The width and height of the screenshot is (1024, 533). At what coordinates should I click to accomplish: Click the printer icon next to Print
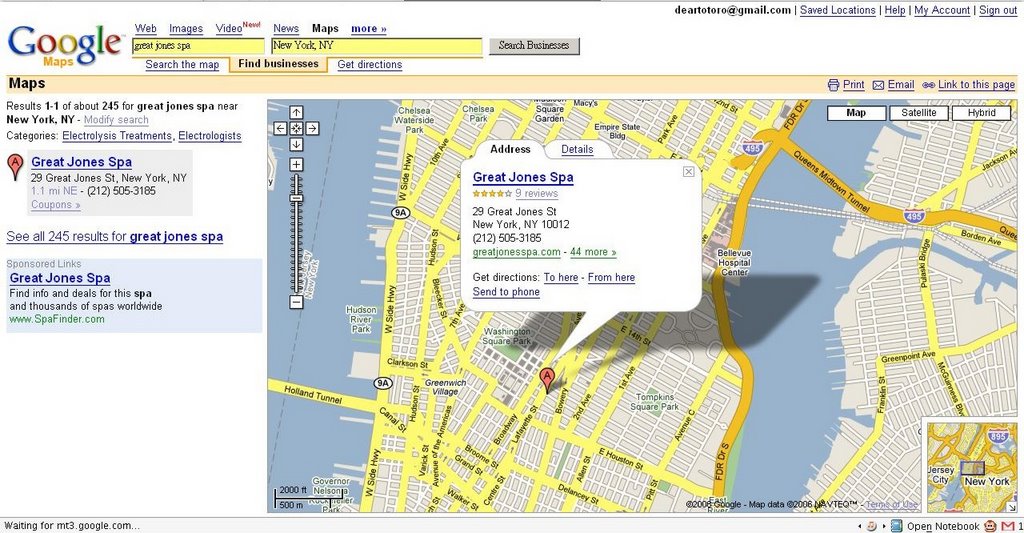[833, 85]
